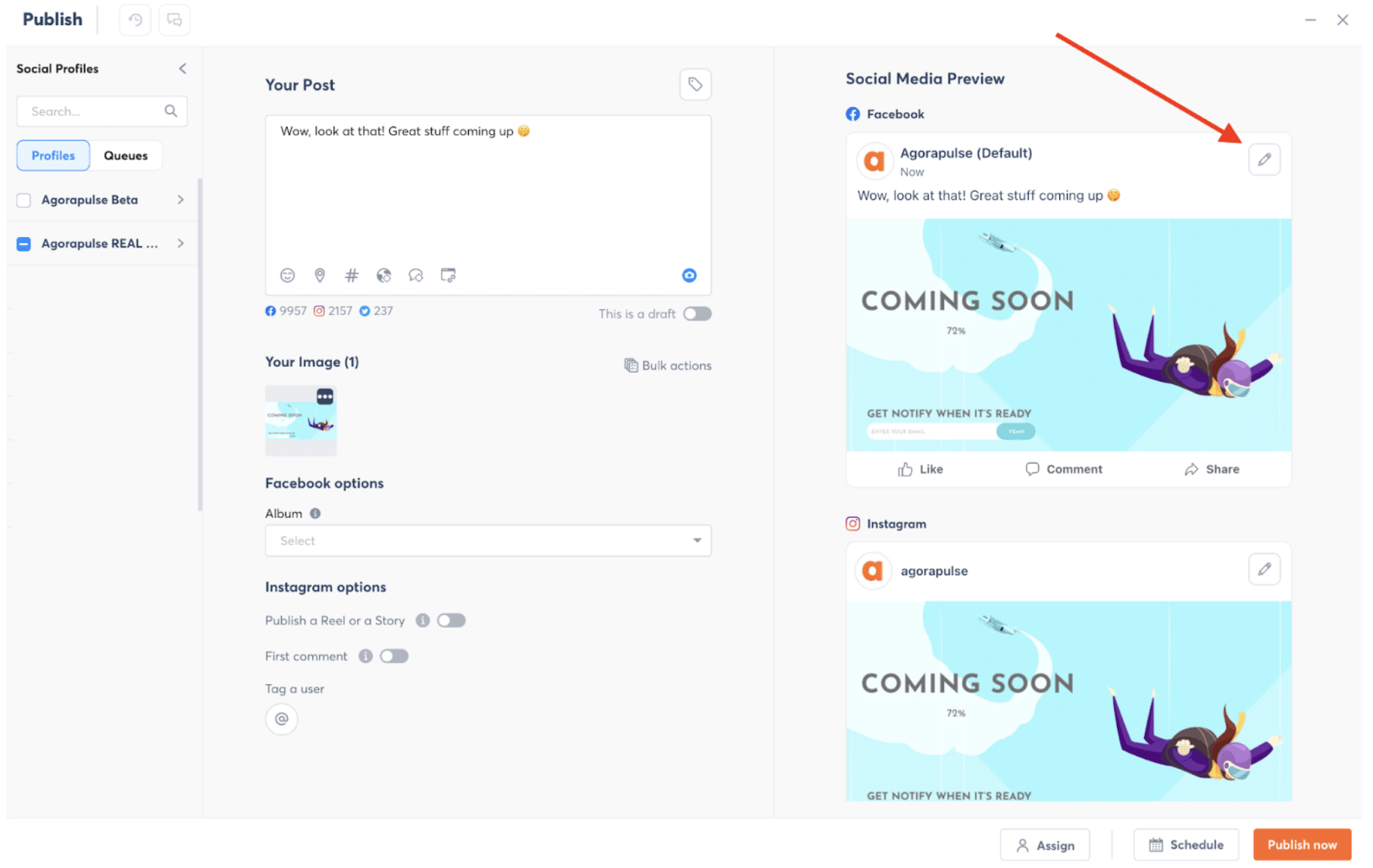Click the agorapulse avatar in Instagram preview
Image resolution: width=1373 pixels, height=868 pixels.
873,570
